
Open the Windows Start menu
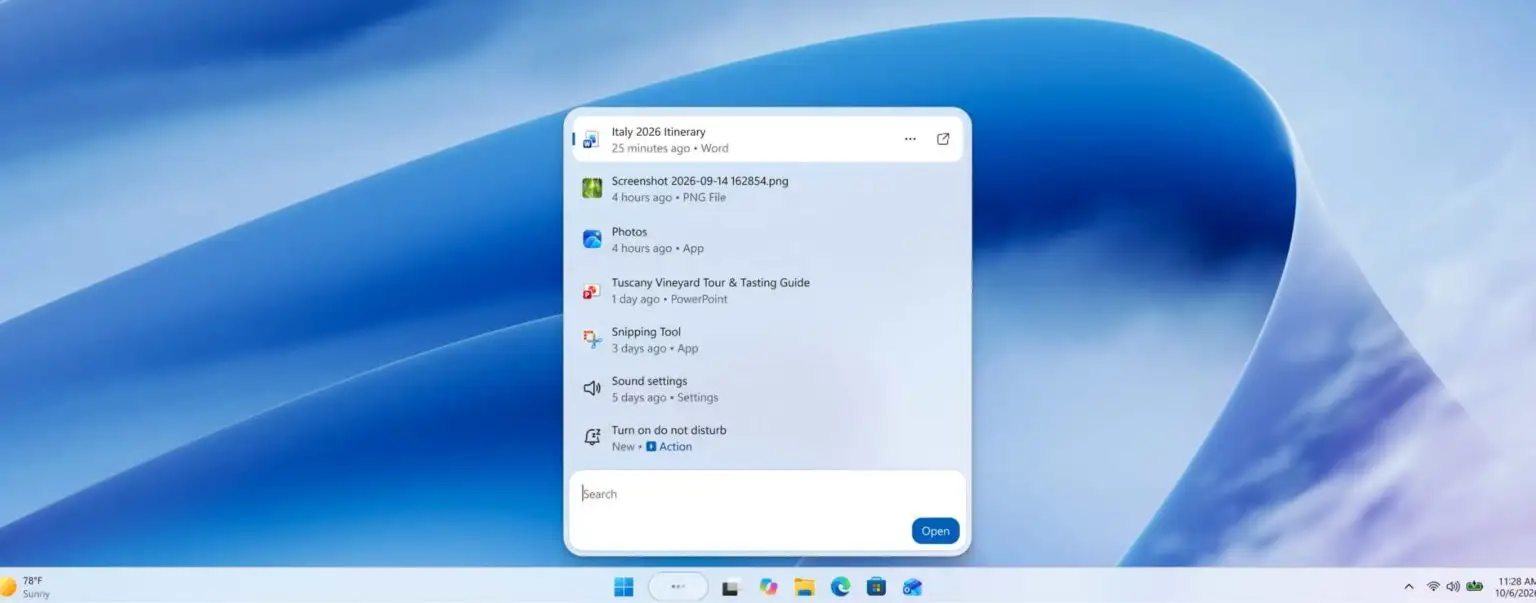[x=624, y=587]
